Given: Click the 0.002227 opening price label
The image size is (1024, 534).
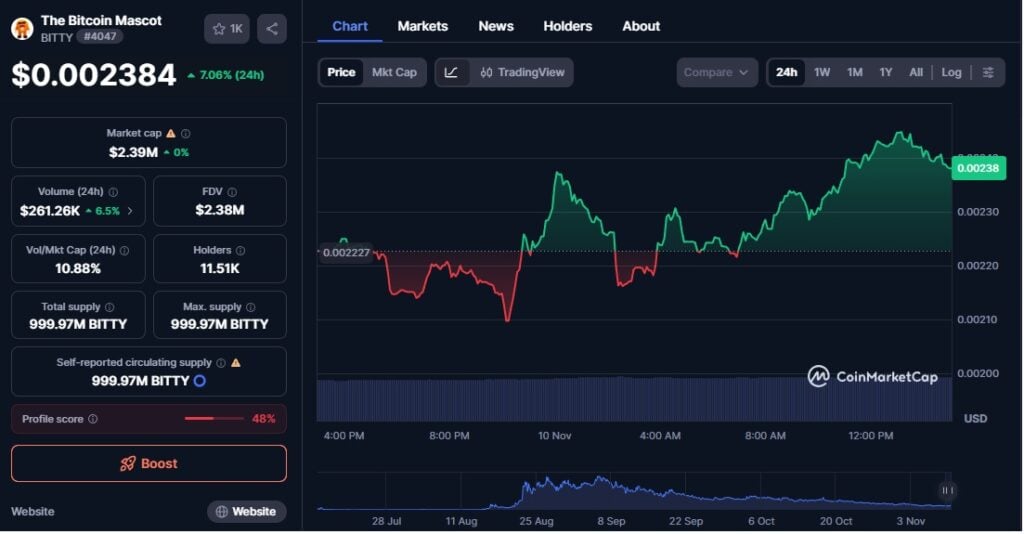Looking at the screenshot, I should 346,253.
